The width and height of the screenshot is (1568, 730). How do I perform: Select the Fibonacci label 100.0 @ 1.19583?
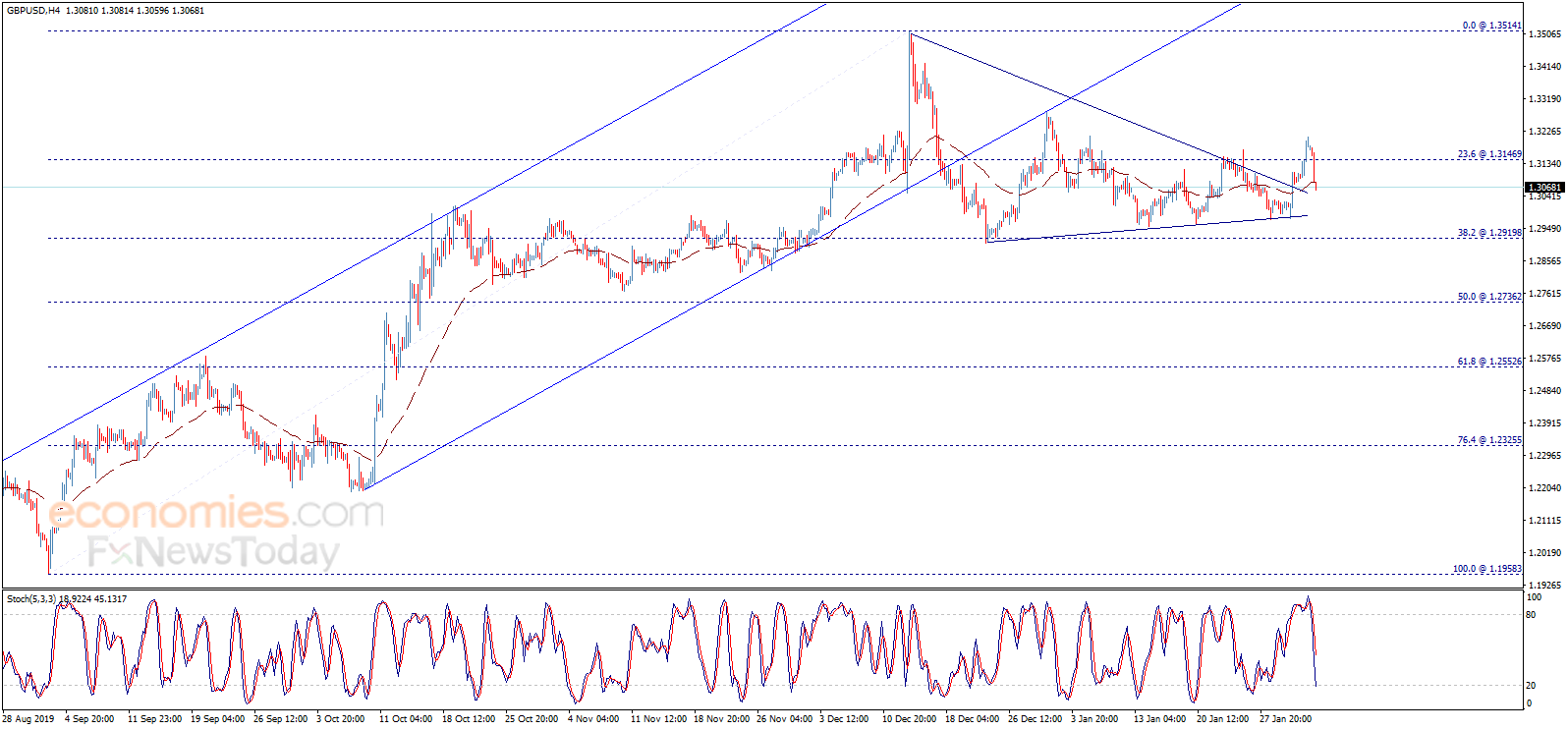click(x=1487, y=569)
